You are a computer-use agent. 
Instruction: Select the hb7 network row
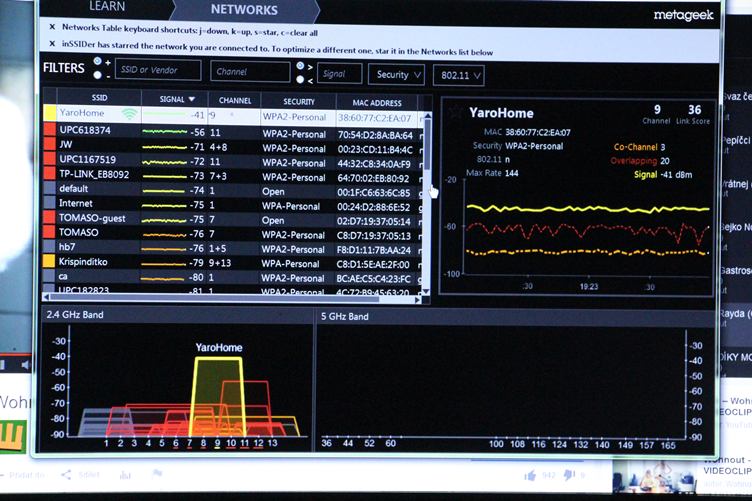[x=234, y=248]
